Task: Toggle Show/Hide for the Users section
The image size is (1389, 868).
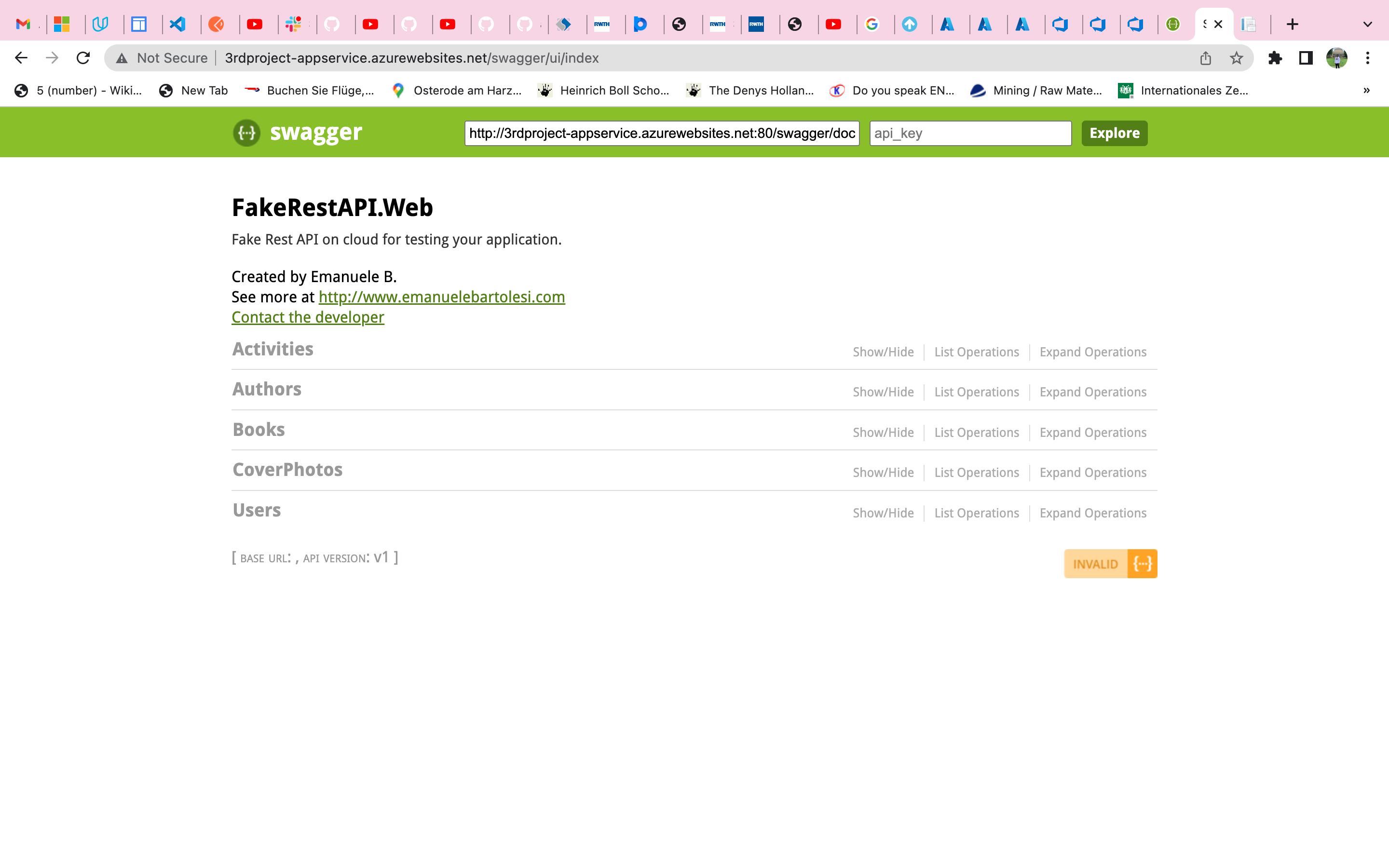Action: (x=883, y=513)
